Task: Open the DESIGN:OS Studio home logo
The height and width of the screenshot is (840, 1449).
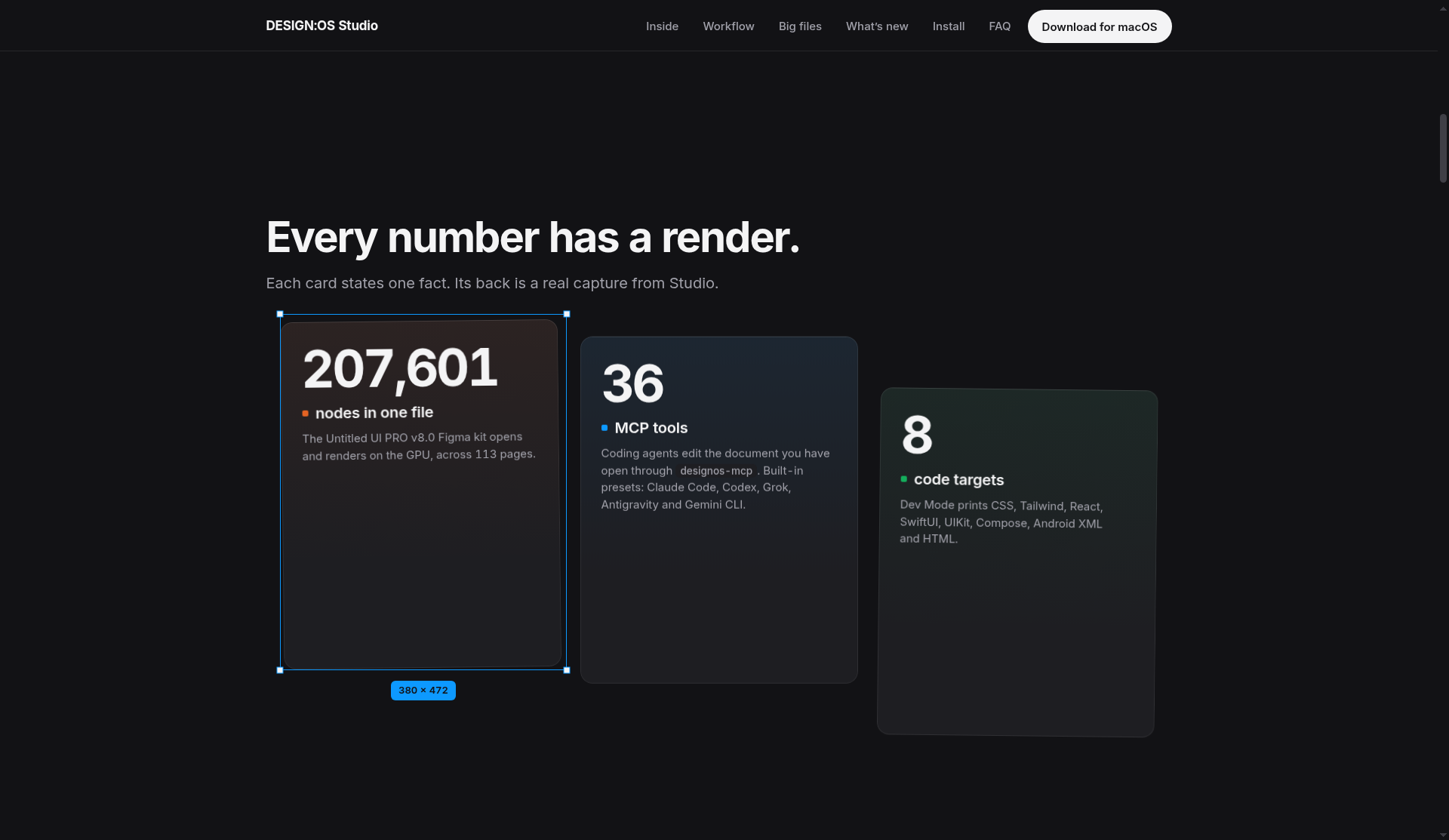Action: tap(321, 26)
